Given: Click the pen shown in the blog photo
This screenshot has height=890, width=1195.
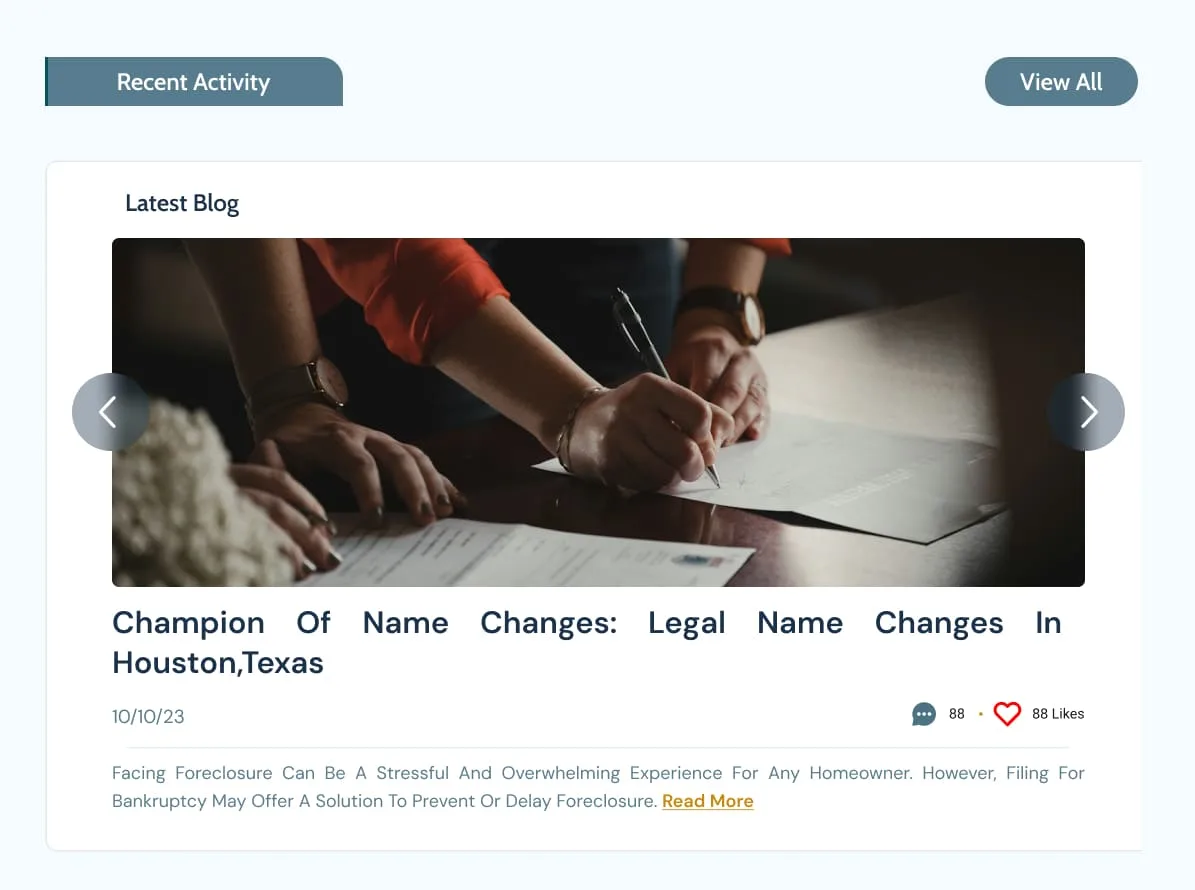Looking at the screenshot, I should (x=665, y=385).
